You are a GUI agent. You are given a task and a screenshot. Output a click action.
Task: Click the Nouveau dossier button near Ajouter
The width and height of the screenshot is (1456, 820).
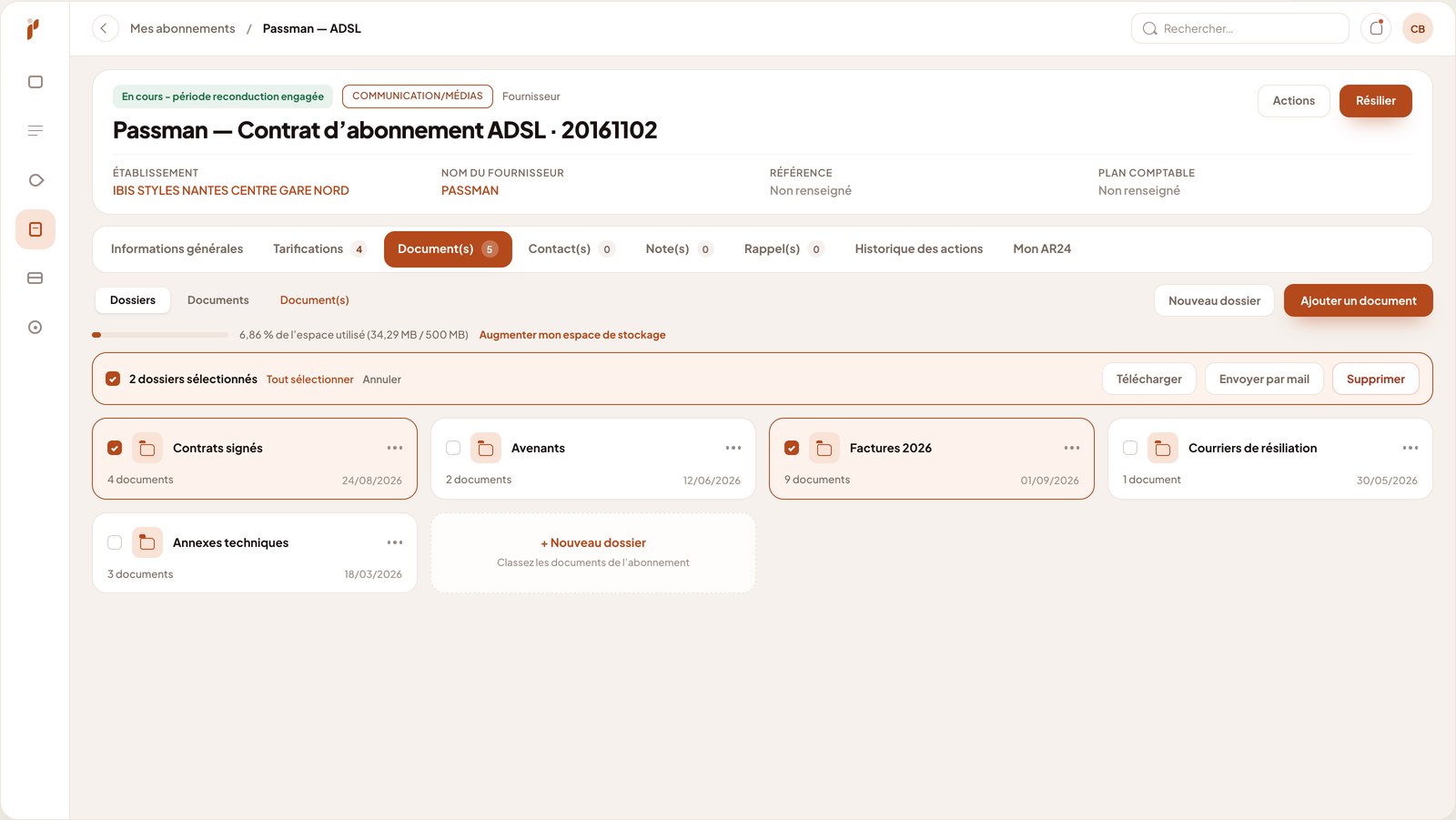(1214, 300)
